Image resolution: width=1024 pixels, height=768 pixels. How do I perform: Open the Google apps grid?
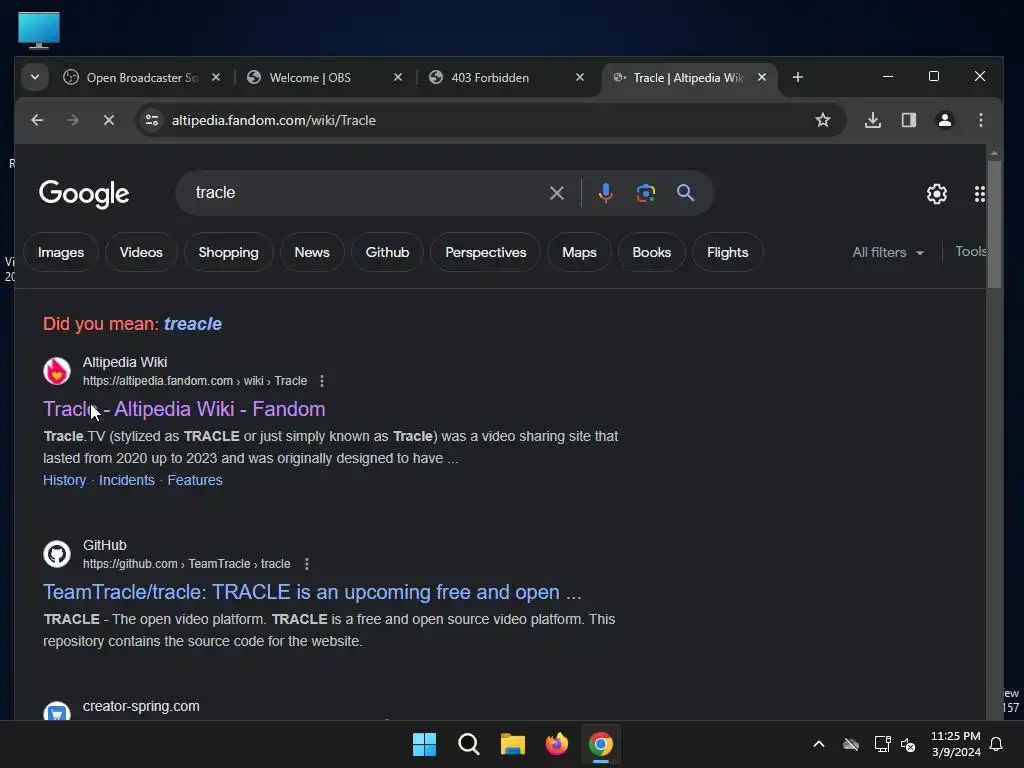click(x=980, y=193)
